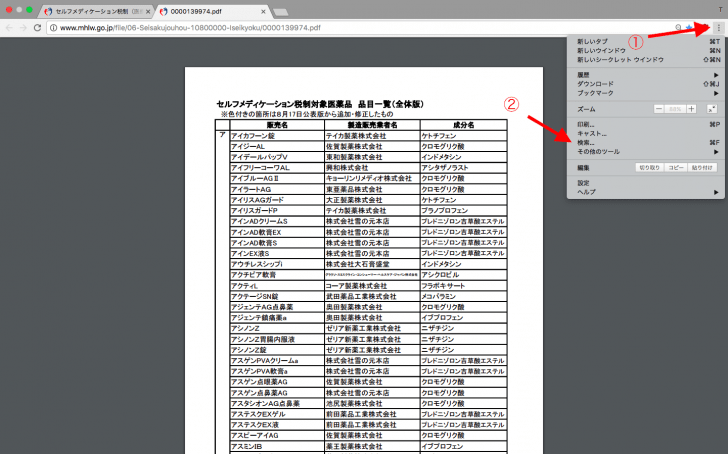Click the アシノンZ胃腸内服液 cell
Screen dimensions: 728x454
tap(277, 339)
